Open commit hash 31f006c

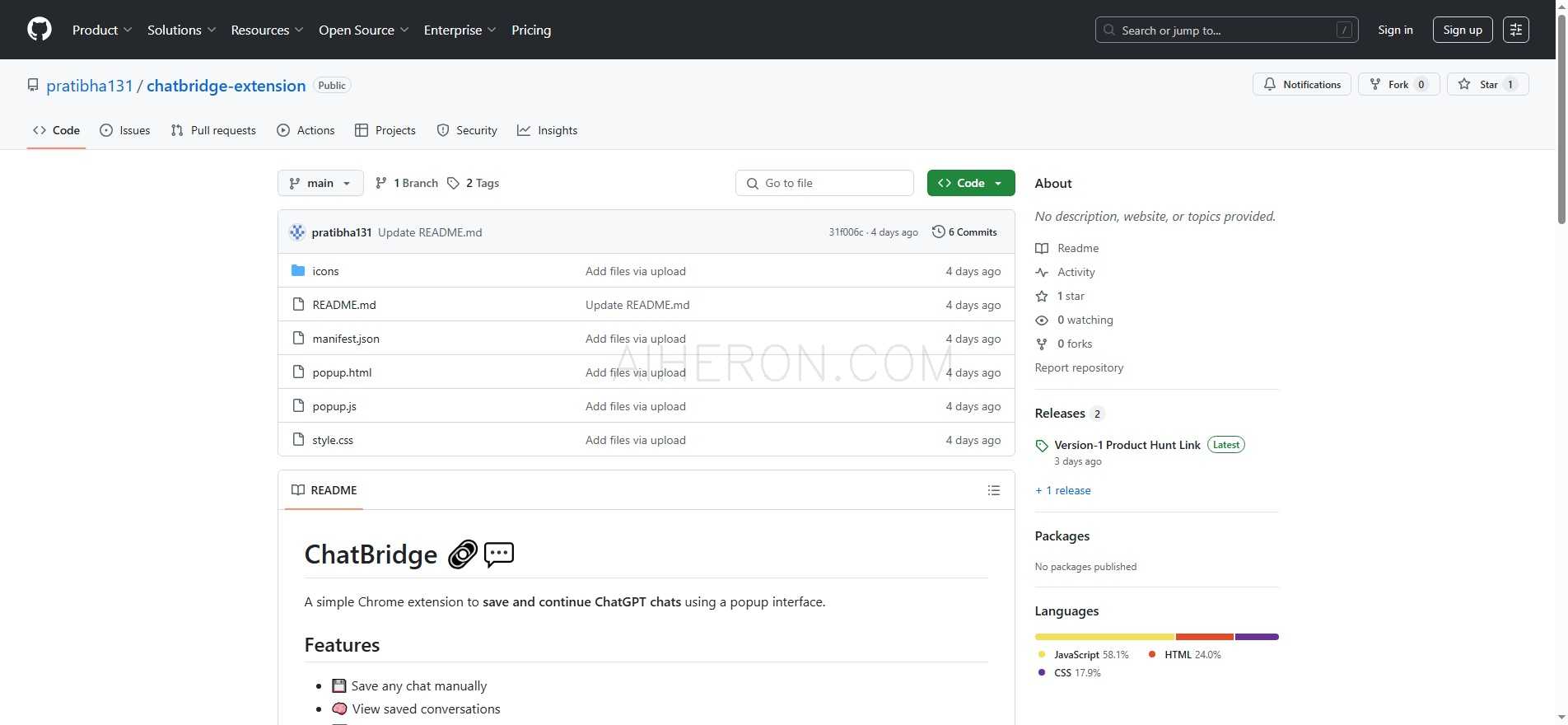846,232
